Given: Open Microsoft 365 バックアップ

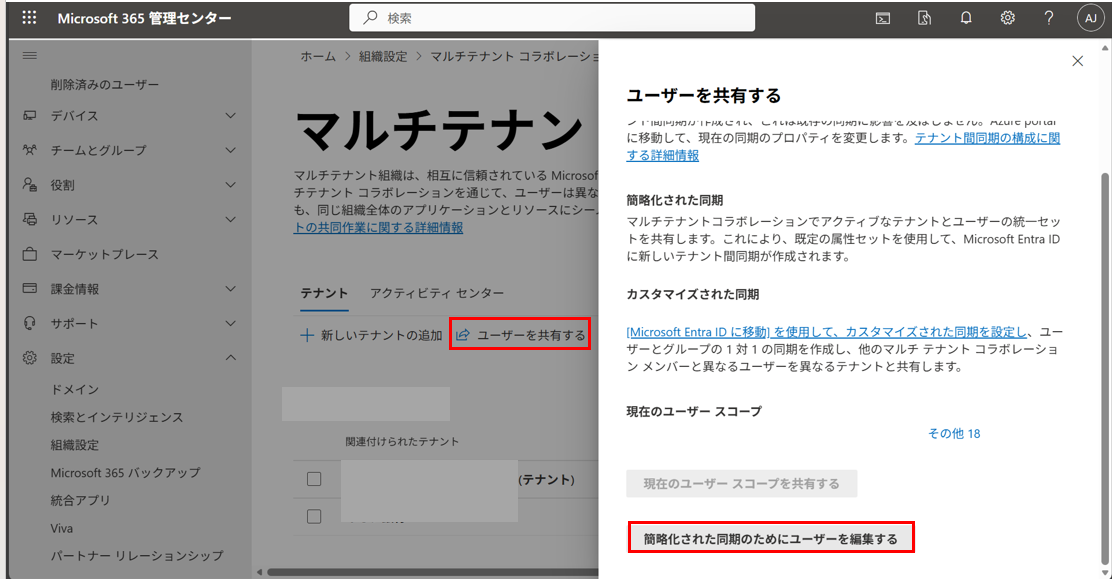Looking at the screenshot, I should point(126,473).
